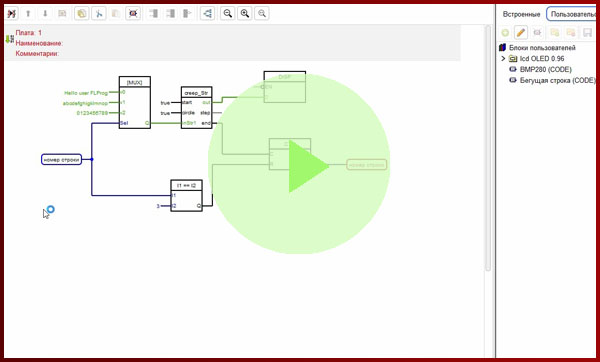Click the zoom in magnifier
The image size is (600, 362).
245,14
